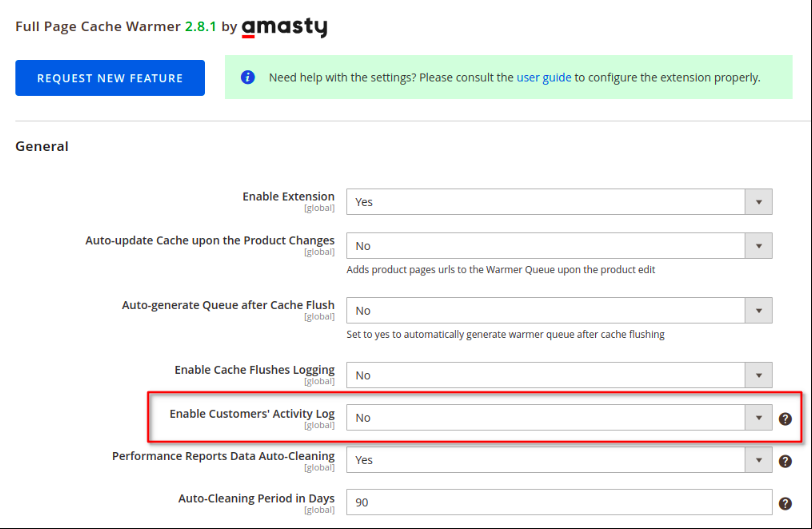
Task: Click the Enable Cache Flushes Logging label
Action: coord(254,370)
